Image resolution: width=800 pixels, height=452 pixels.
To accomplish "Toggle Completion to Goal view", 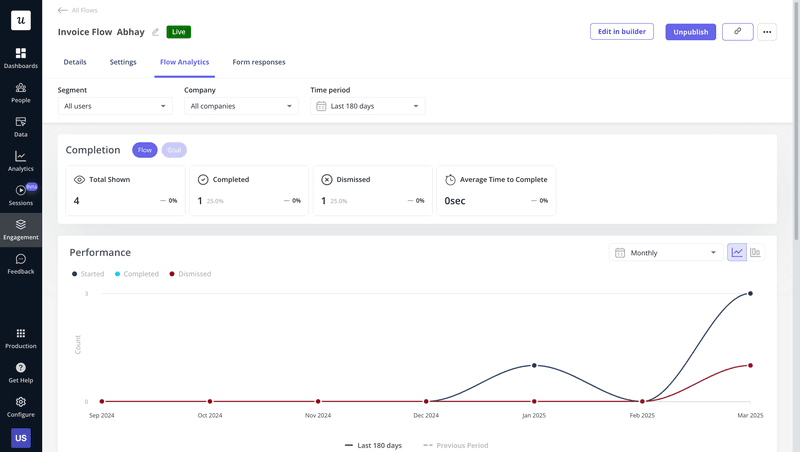I will point(174,150).
